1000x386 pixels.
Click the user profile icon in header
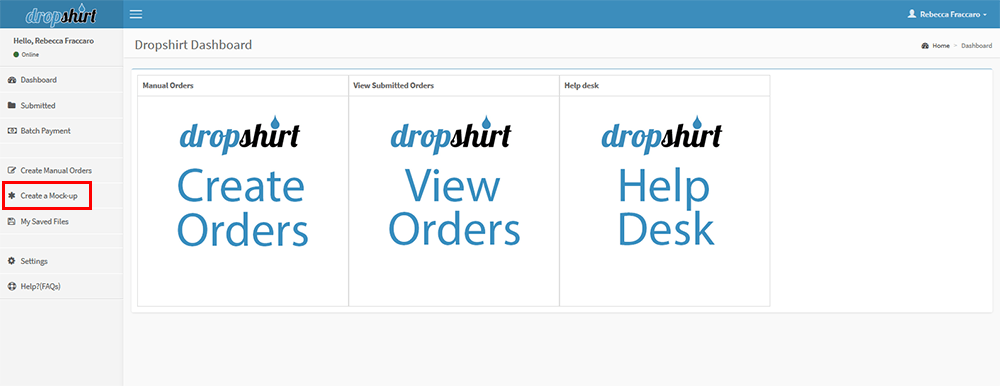point(911,13)
